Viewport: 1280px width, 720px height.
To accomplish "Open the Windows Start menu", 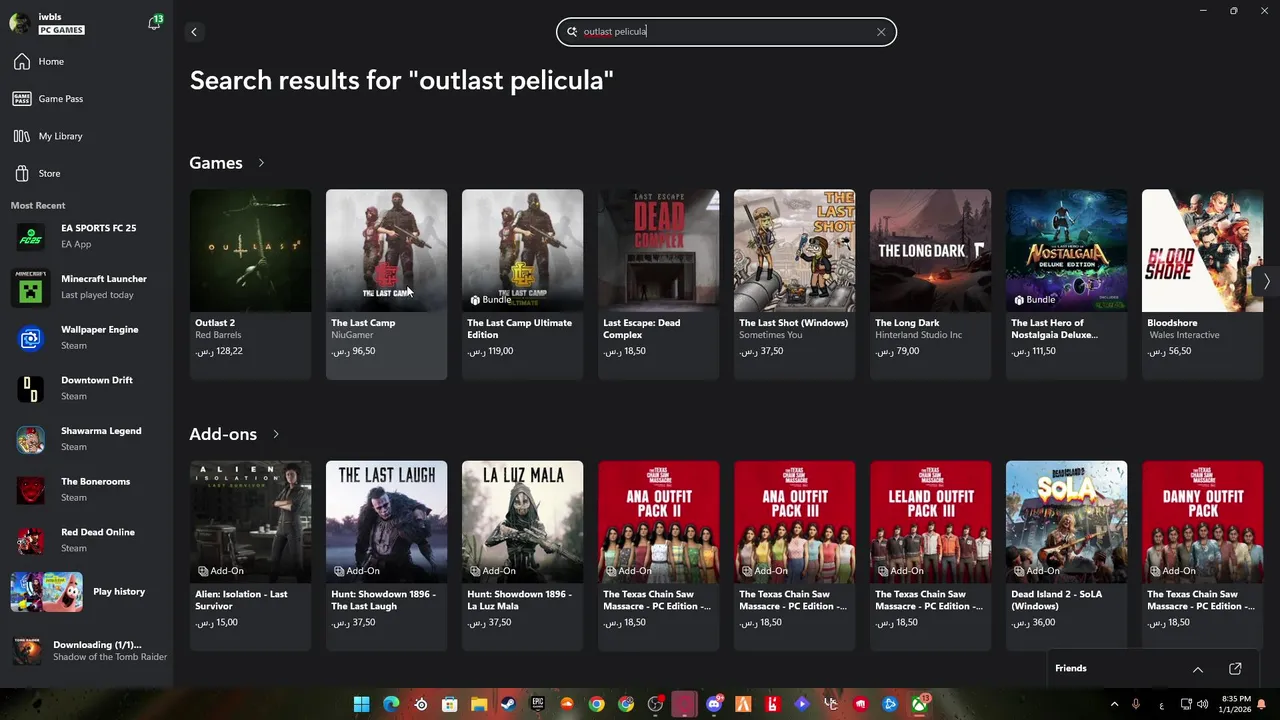I will point(361,704).
